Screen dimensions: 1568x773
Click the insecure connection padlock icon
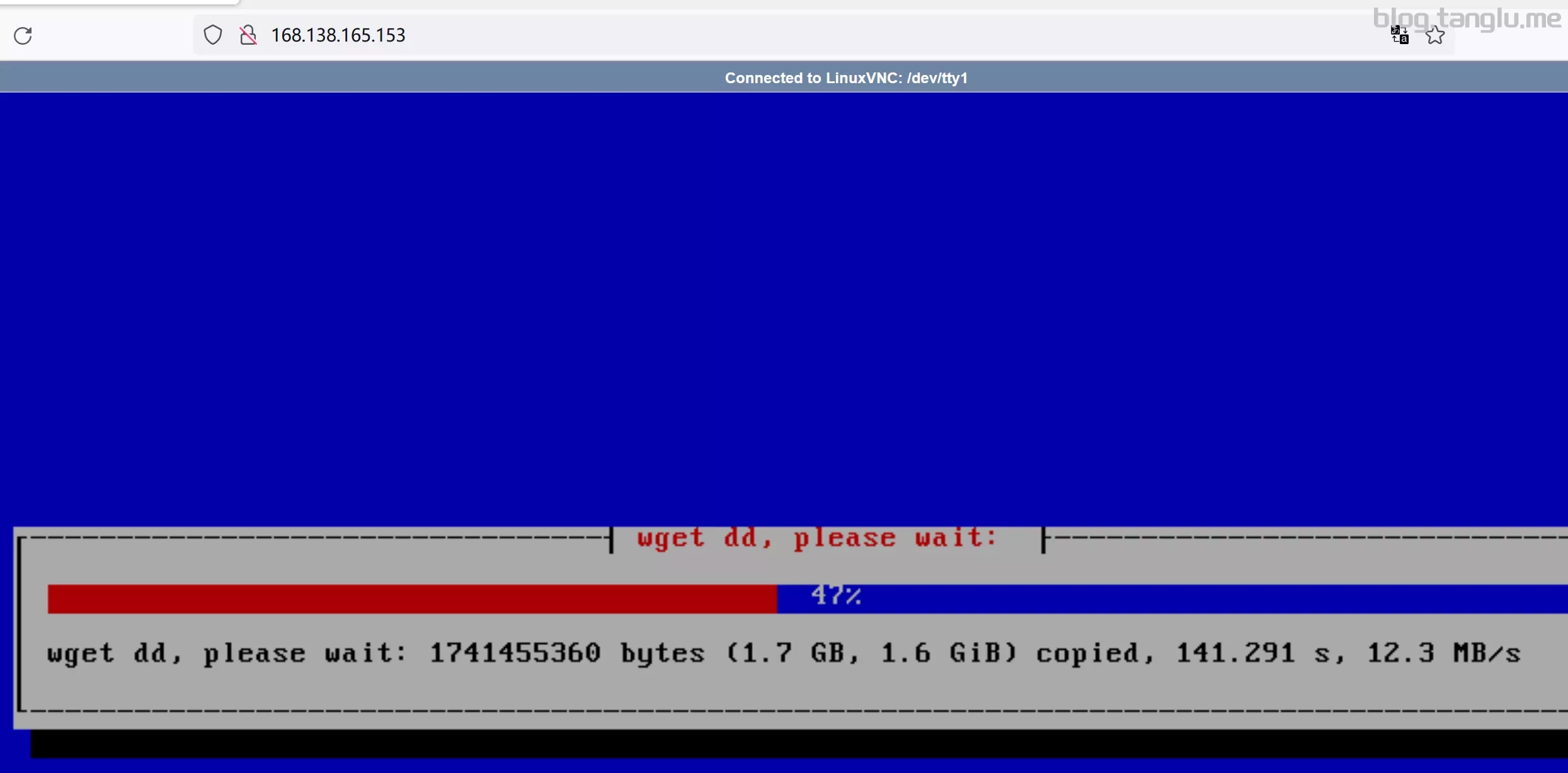[x=248, y=35]
